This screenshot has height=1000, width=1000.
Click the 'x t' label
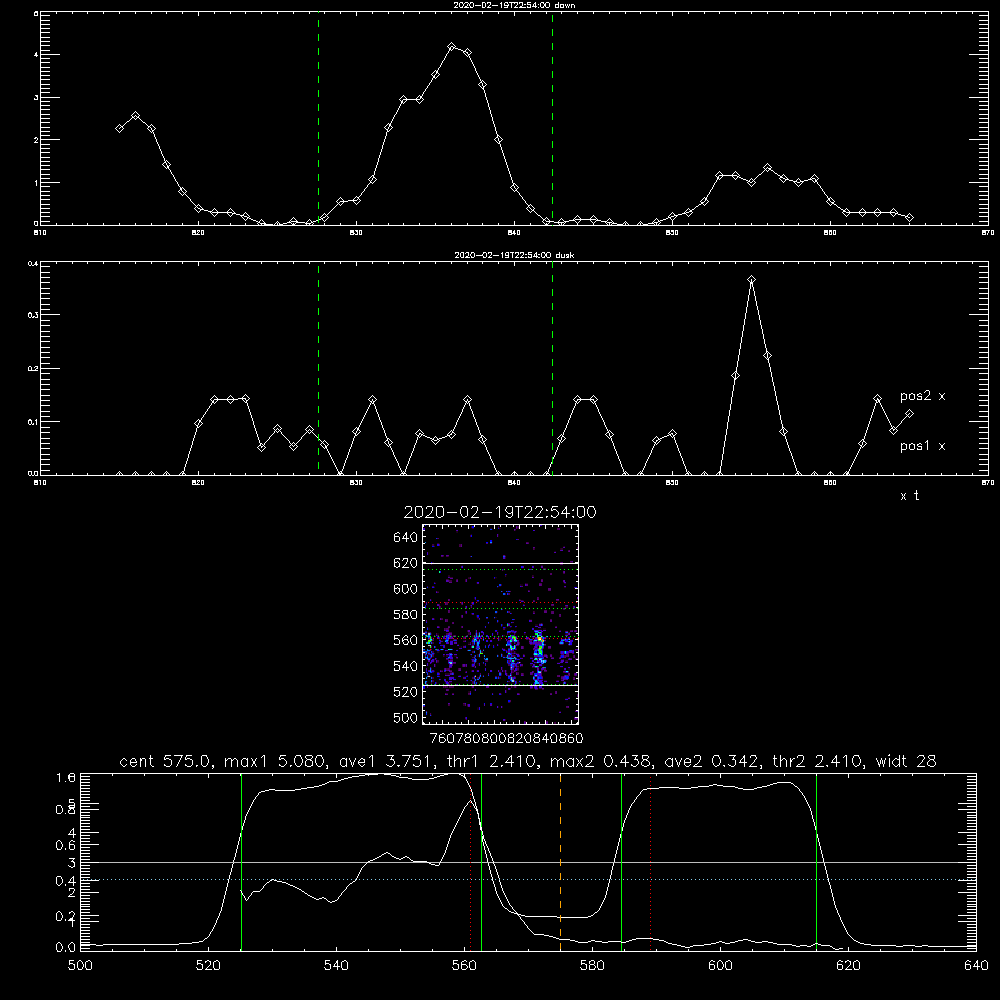pyautogui.click(x=909, y=496)
